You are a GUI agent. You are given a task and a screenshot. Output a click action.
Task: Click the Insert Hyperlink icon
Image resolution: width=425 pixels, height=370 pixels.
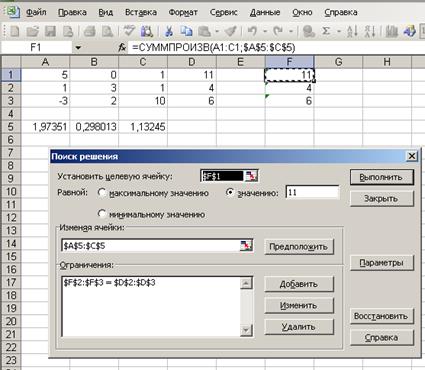309,32
